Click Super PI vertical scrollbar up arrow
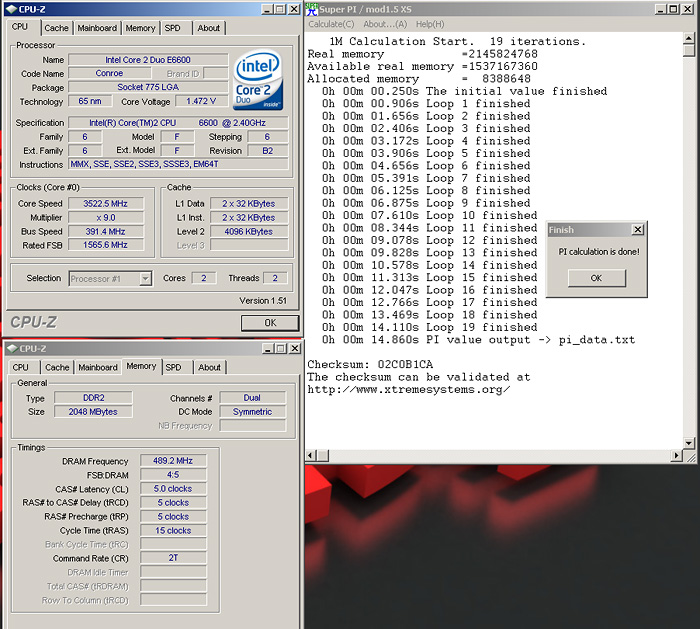Image resolution: width=700 pixels, height=629 pixels. 689,38
